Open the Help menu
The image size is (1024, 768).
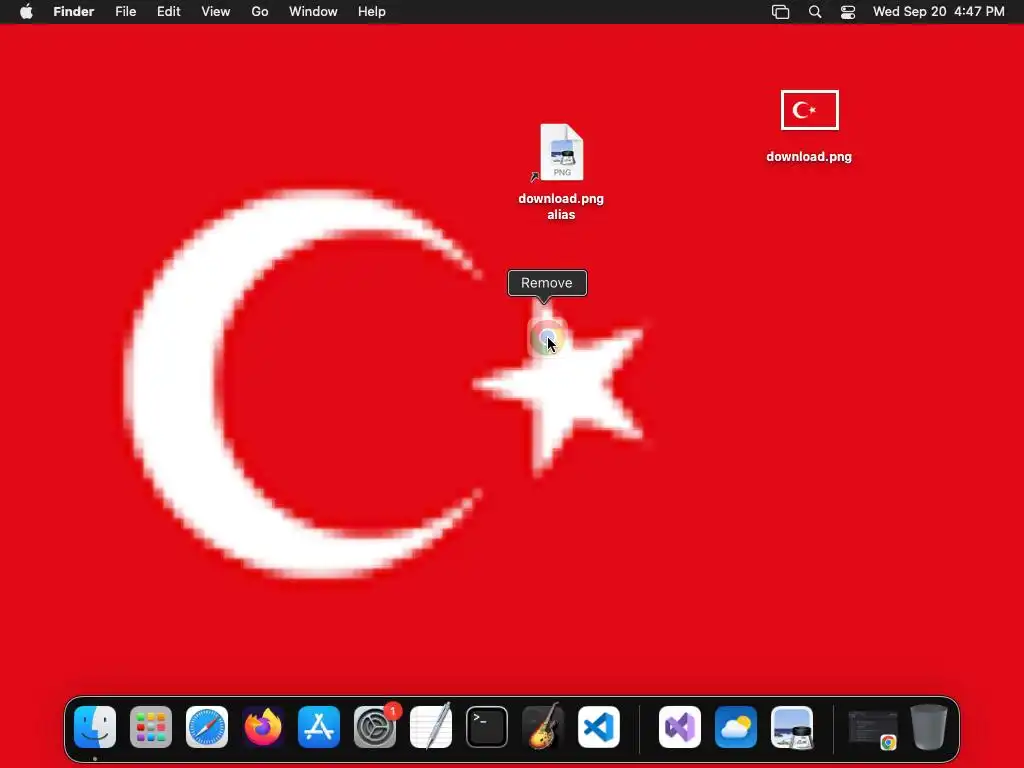tap(372, 12)
